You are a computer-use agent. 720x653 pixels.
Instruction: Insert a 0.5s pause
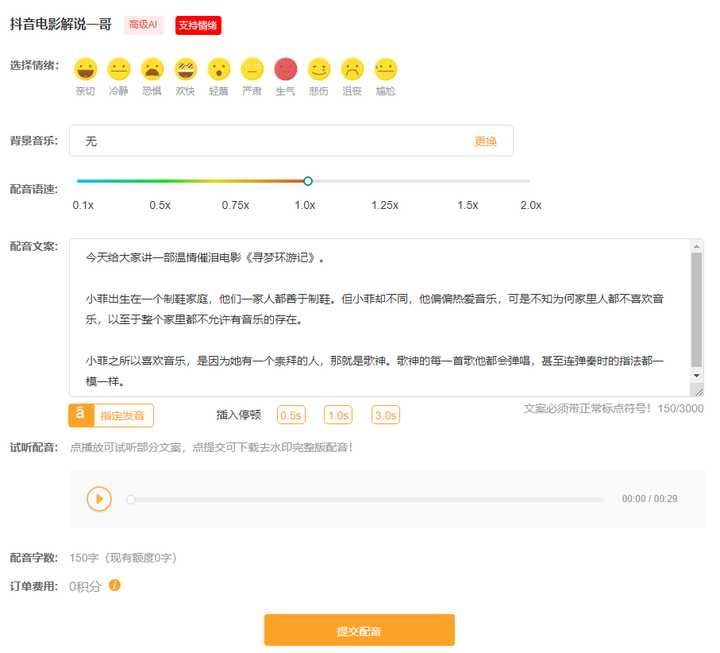coord(291,415)
